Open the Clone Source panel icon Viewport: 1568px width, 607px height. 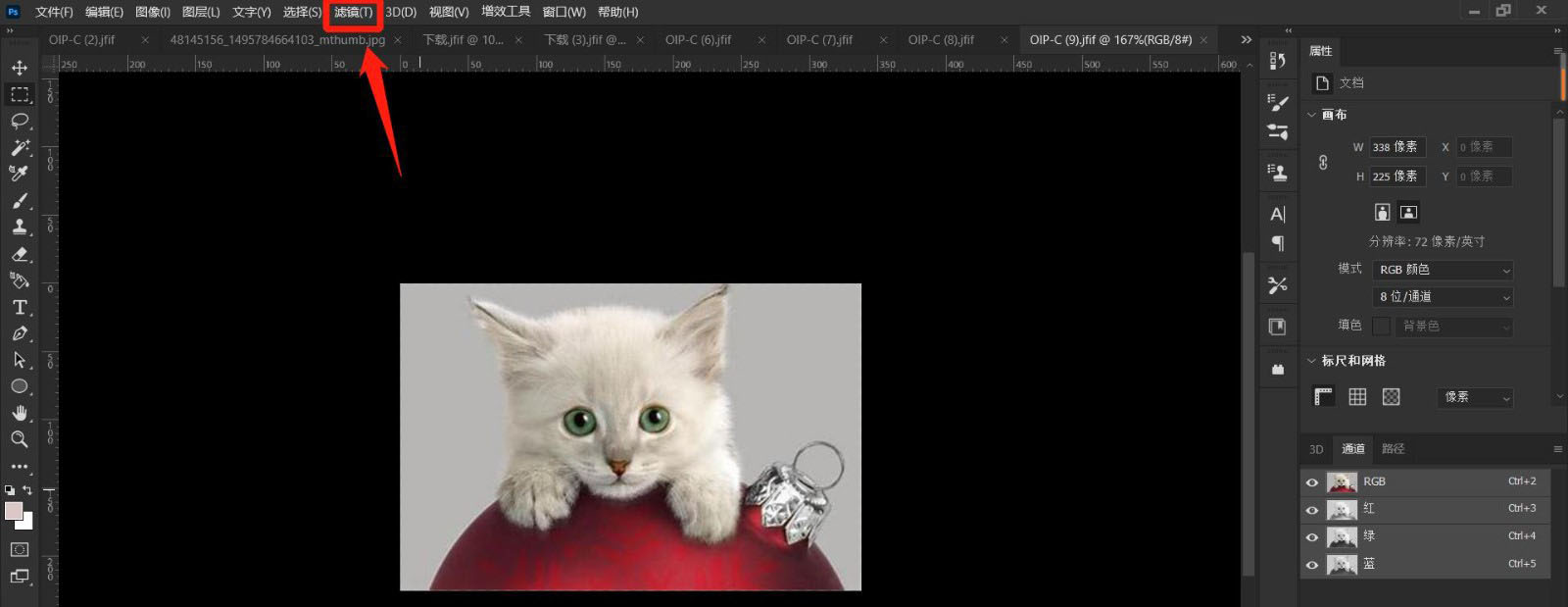coord(1277,173)
